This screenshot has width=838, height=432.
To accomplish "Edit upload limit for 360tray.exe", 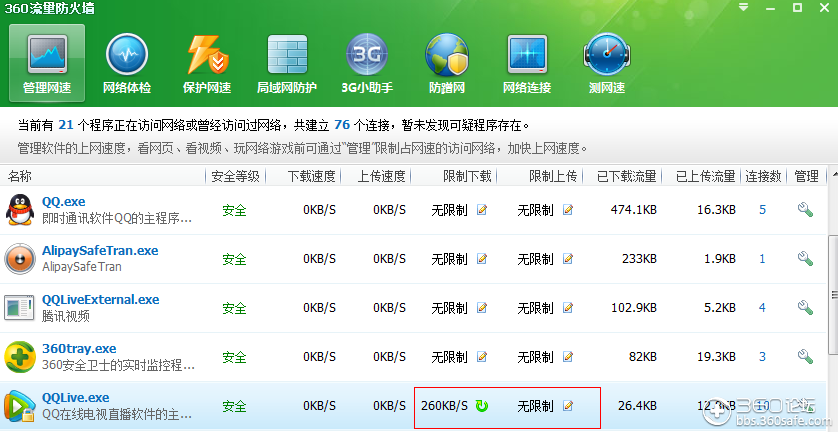I will [568, 356].
